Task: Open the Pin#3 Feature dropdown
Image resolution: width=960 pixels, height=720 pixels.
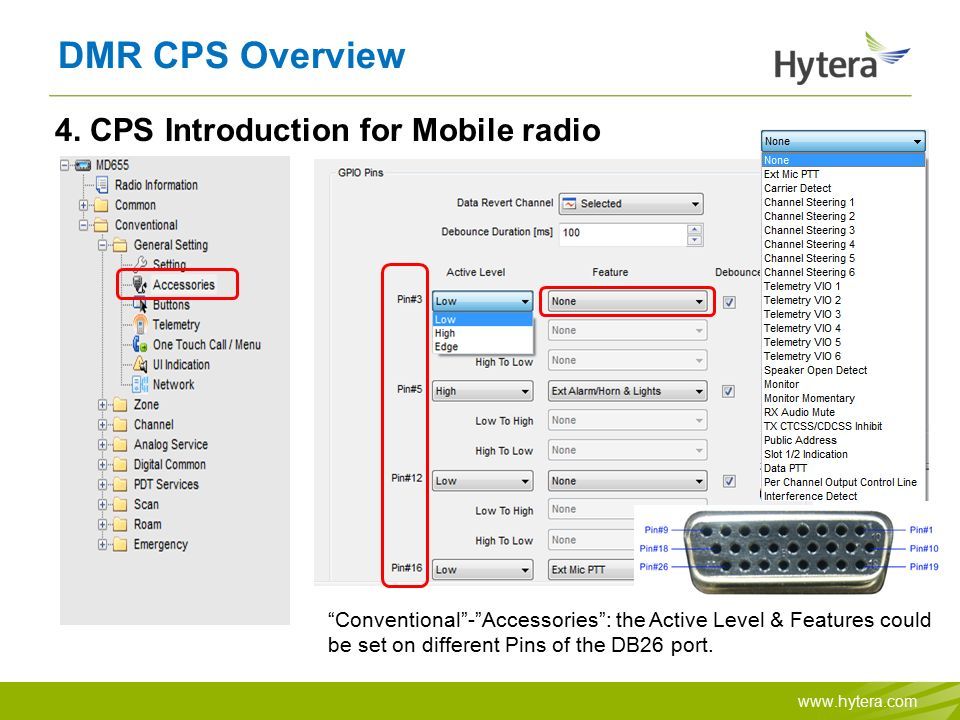Action: 627,301
